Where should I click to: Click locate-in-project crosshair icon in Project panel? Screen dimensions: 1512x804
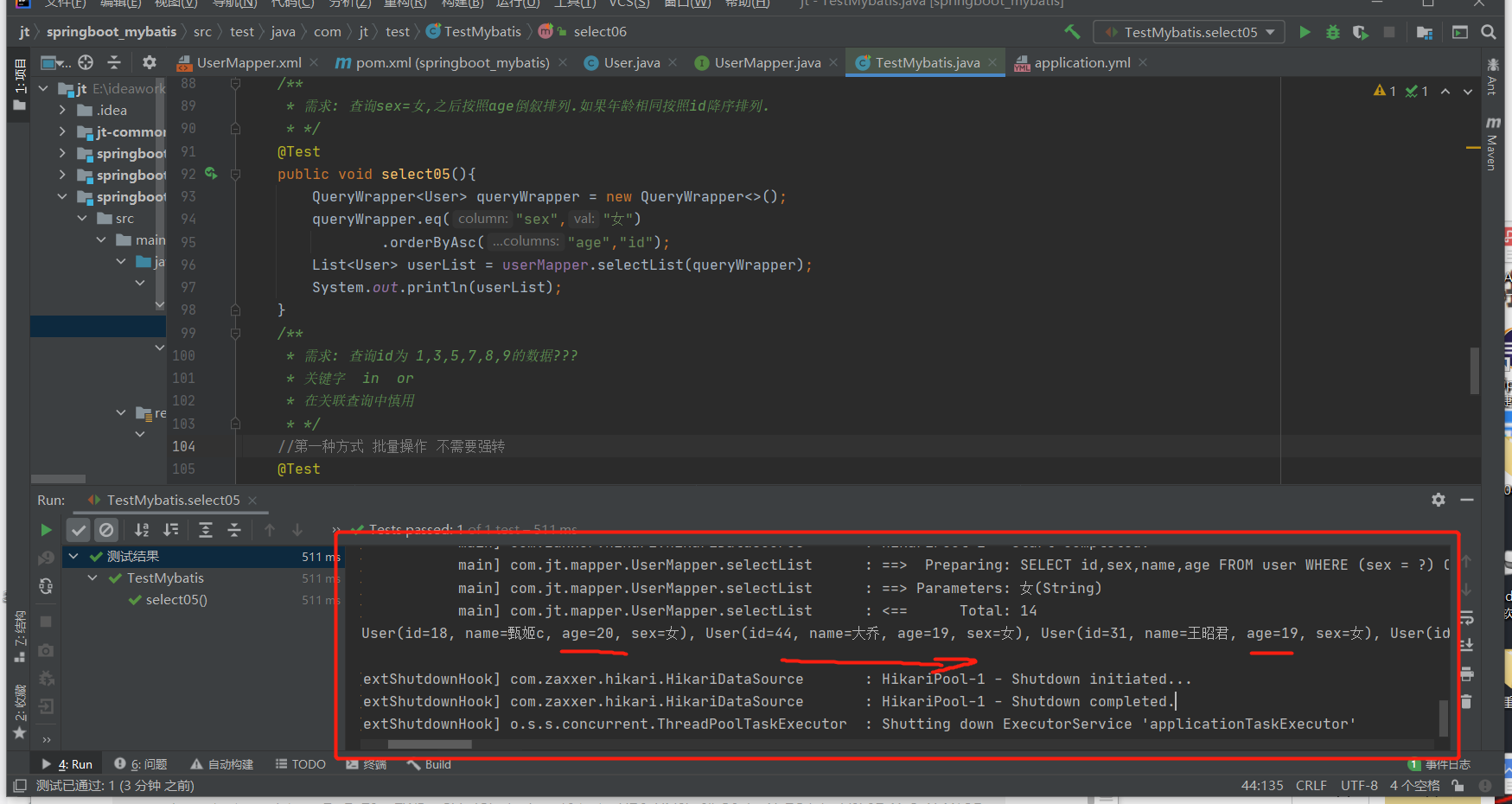pos(86,62)
